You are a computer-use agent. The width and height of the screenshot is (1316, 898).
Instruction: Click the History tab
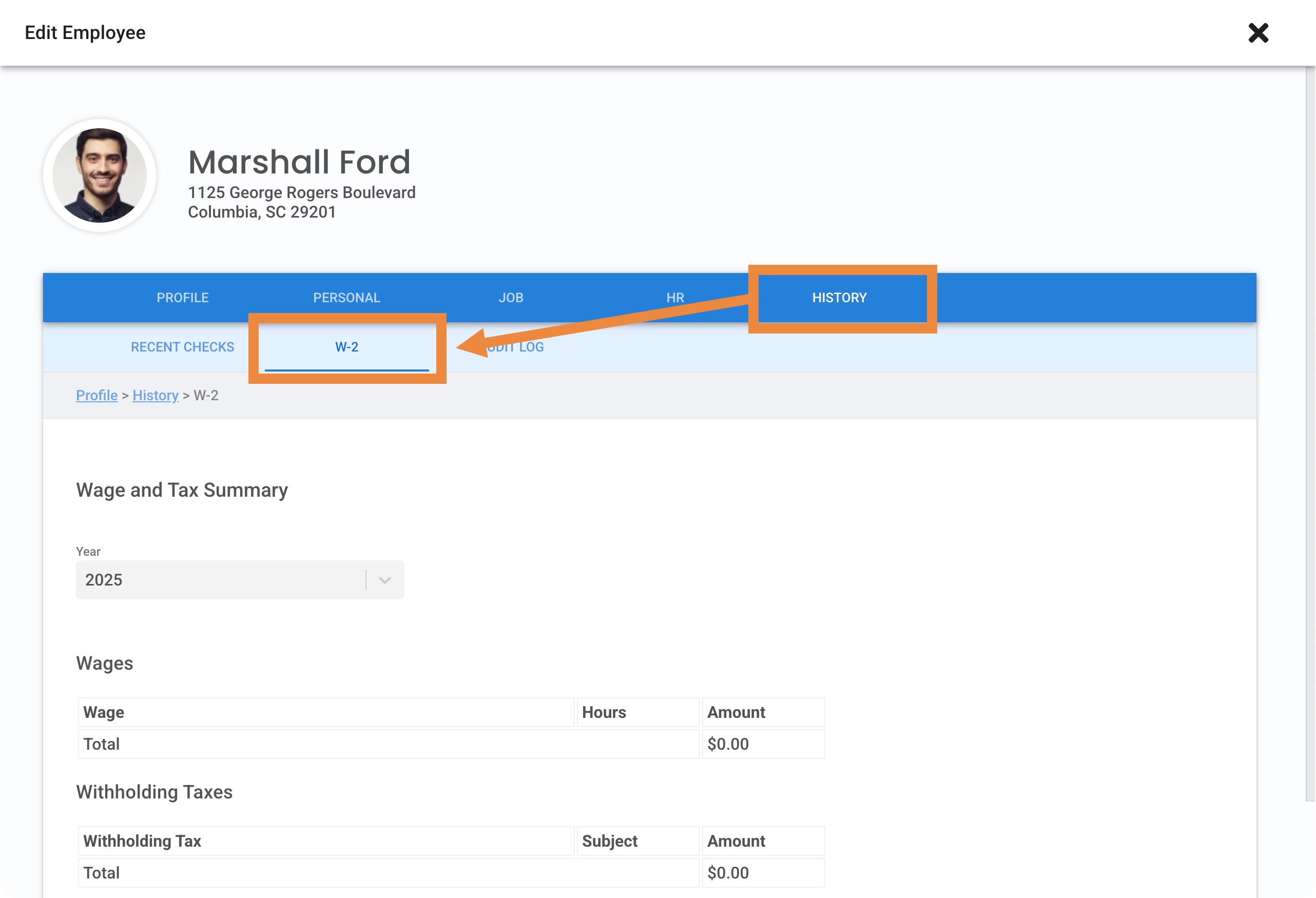(x=839, y=298)
